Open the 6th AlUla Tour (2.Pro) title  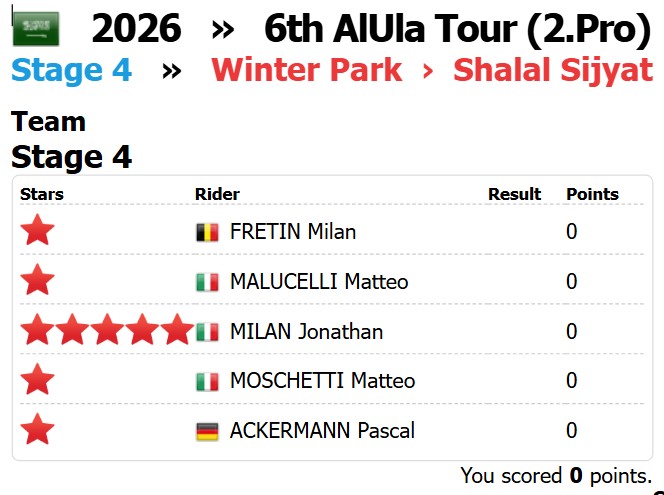click(x=457, y=30)
